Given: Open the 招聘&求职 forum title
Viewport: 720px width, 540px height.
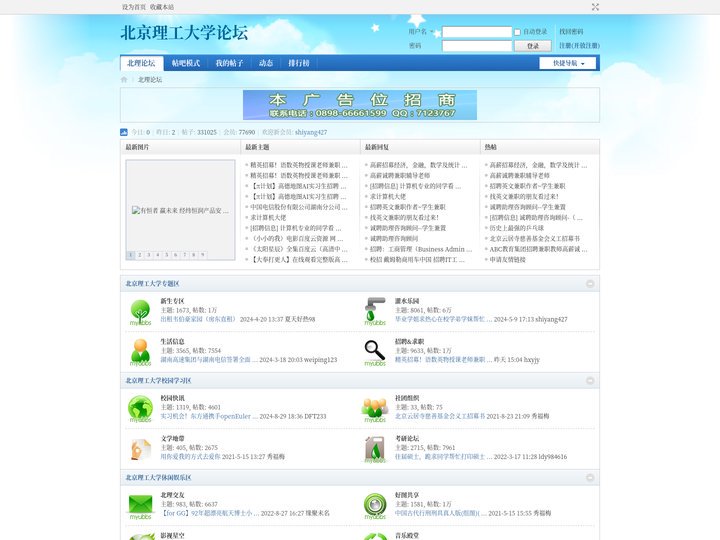Looking at the screenshot, I should (x=410, y=342).
